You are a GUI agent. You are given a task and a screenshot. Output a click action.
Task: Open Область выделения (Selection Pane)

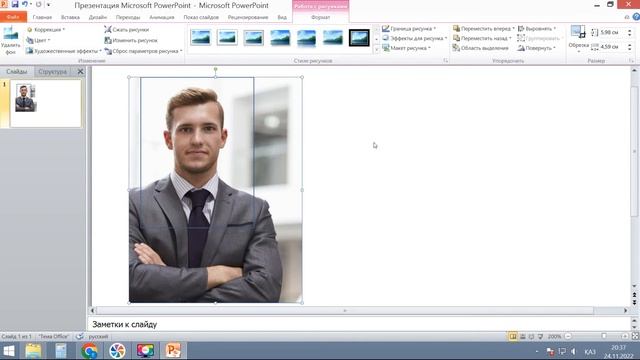[x=480, y=48]
